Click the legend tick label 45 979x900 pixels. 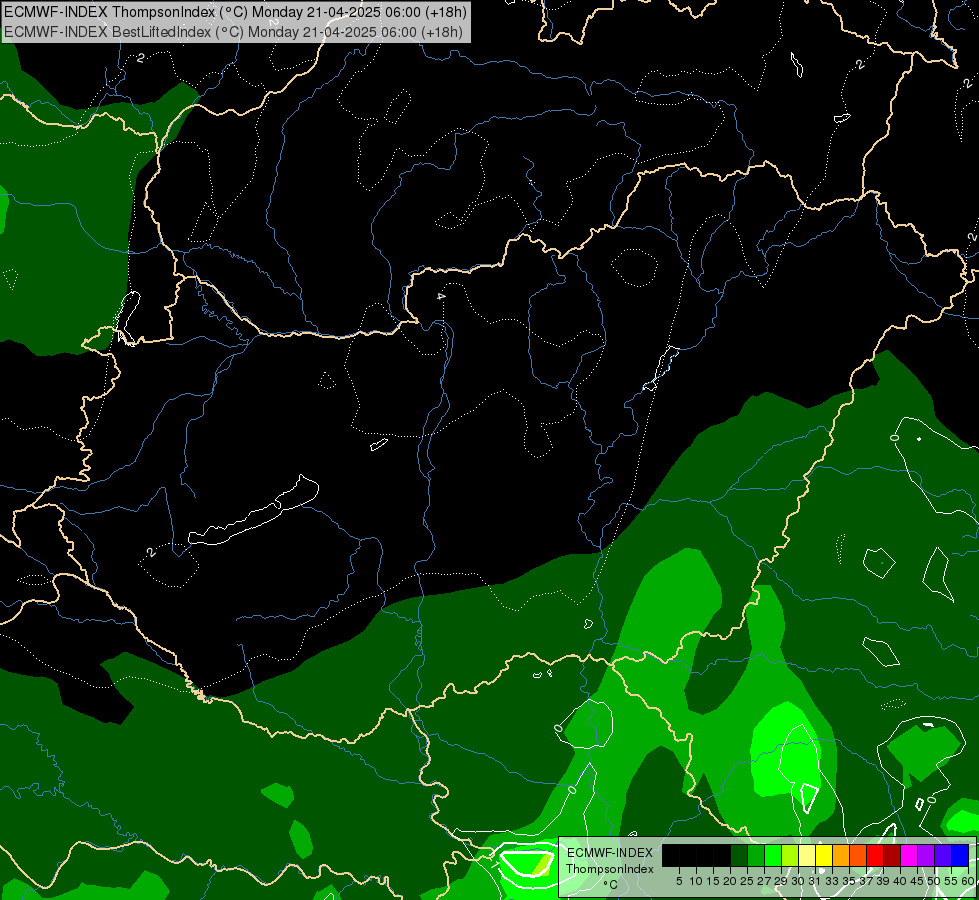click(918, 881)
